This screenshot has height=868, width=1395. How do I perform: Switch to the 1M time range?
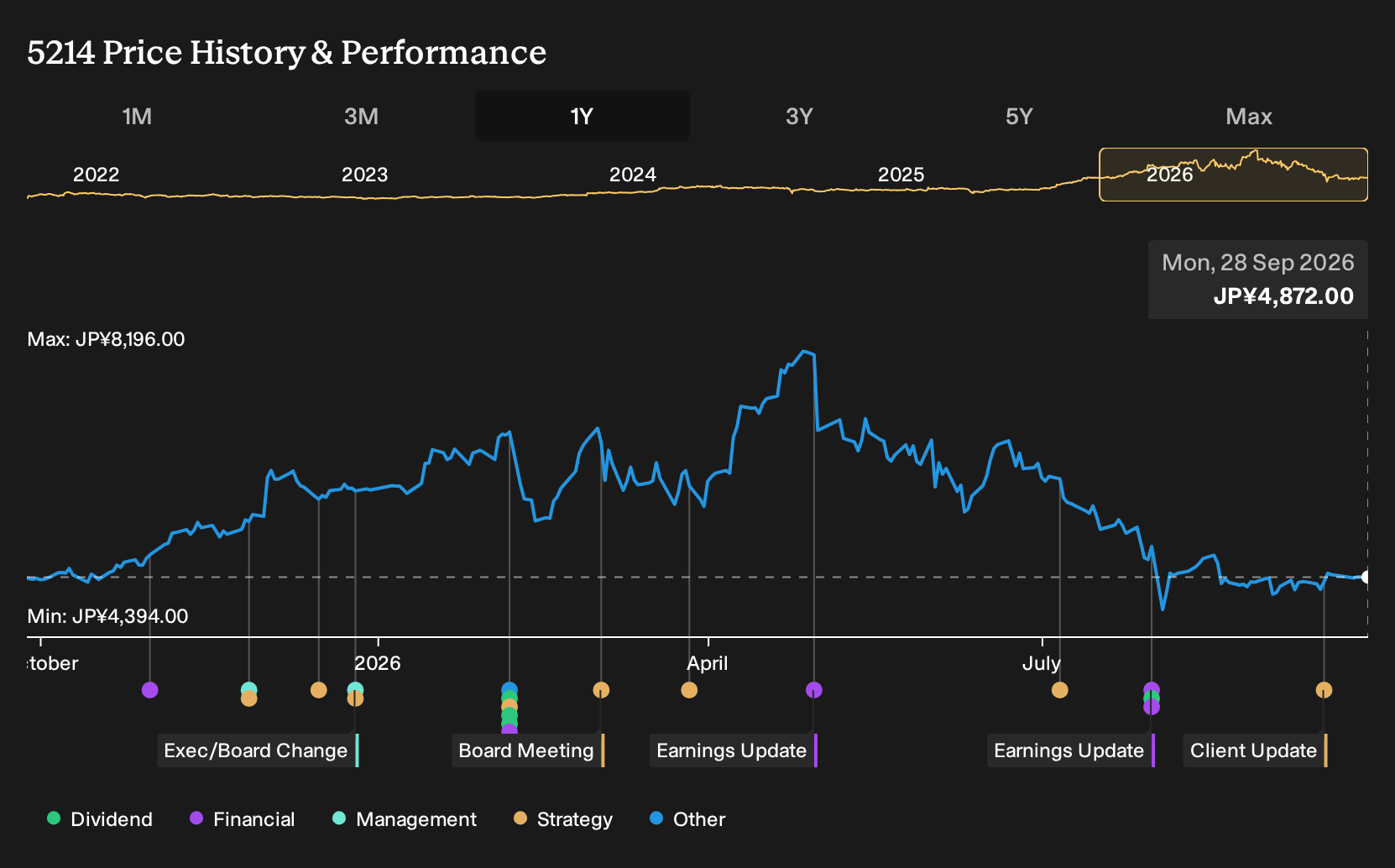[x=137, y=116]
